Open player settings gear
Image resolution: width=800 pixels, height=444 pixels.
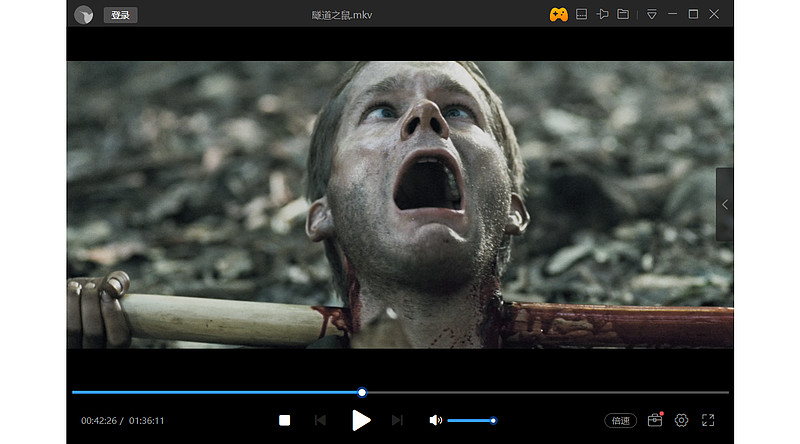681,420
